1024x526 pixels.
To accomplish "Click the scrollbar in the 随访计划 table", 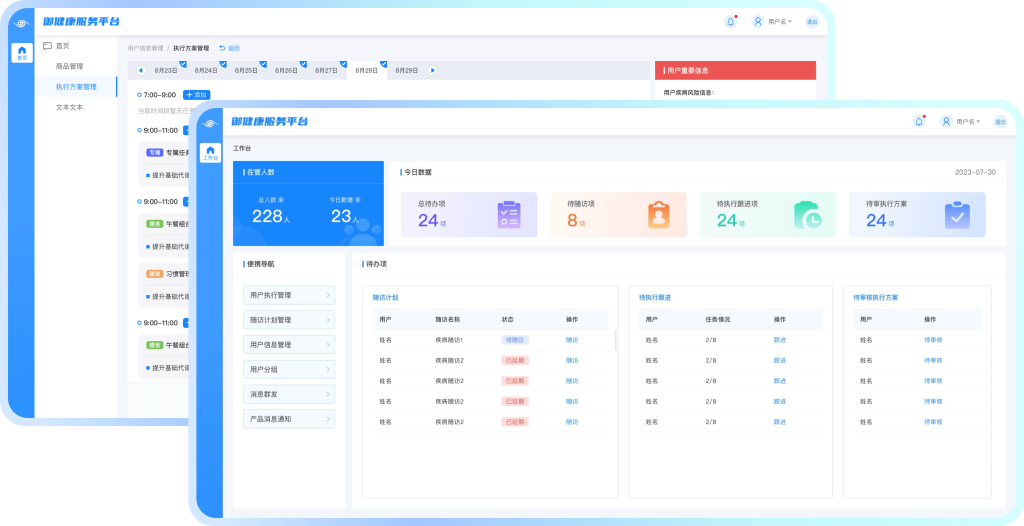I will pos(615,340).
